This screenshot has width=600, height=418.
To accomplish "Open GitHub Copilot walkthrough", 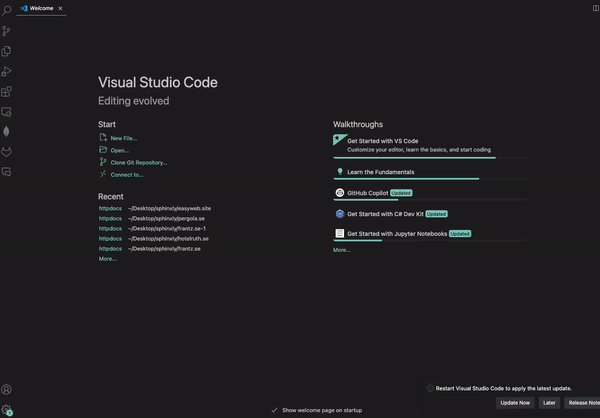I will coord(430,193).
